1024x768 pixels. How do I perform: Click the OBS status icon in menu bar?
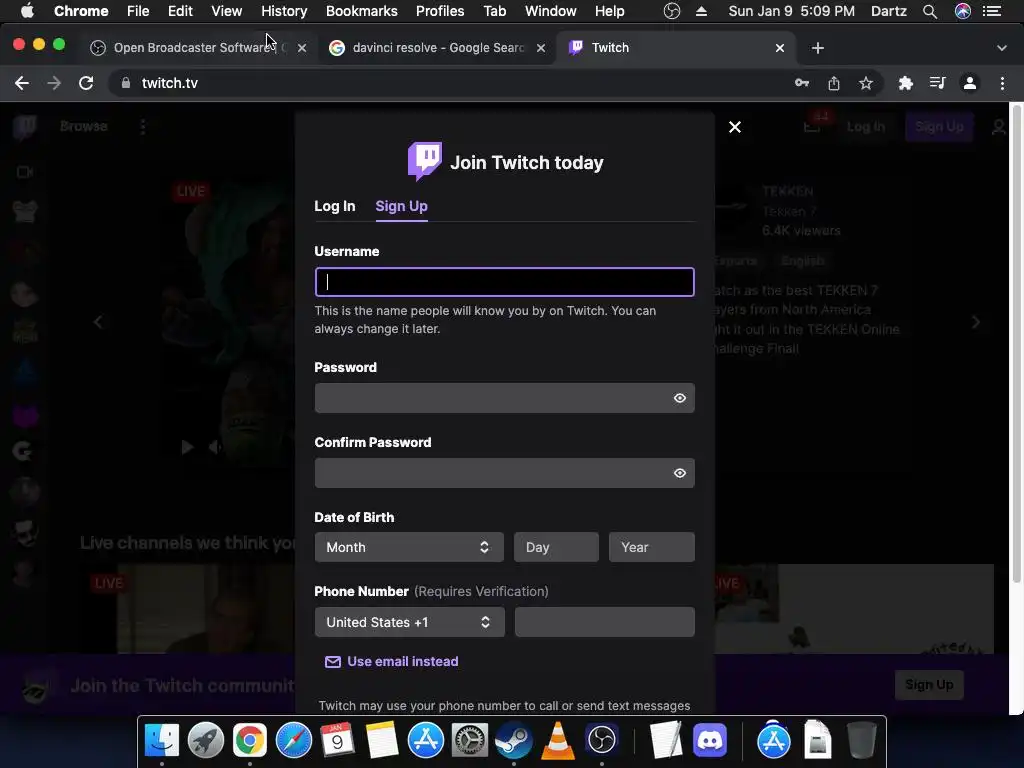[672, 11]
